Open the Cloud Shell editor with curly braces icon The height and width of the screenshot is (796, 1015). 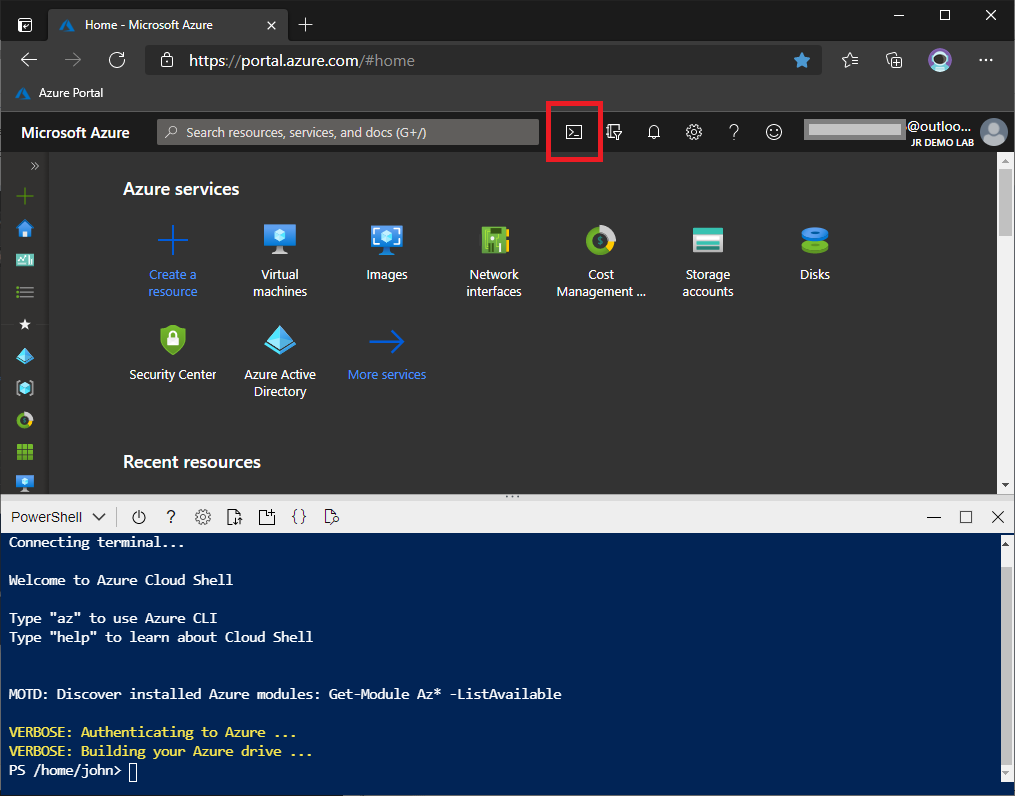point(299,517)
